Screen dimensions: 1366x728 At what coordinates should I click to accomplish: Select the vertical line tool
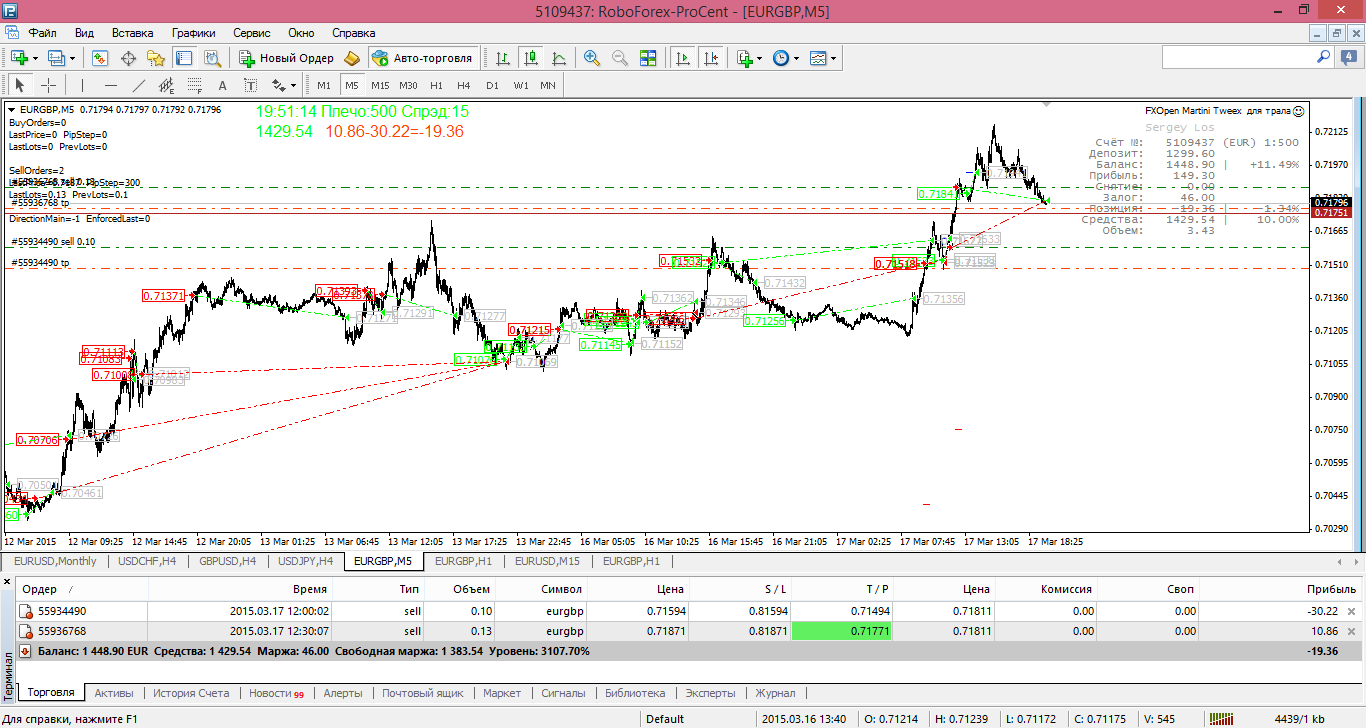(82, 85)
